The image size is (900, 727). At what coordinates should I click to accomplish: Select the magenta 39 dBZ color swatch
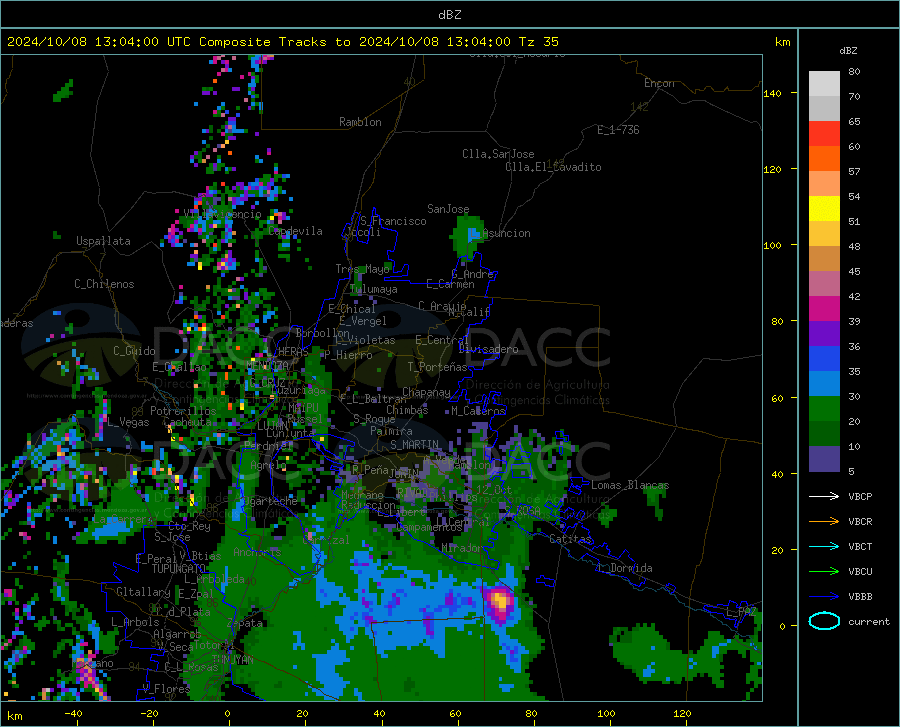coord(824,309)
